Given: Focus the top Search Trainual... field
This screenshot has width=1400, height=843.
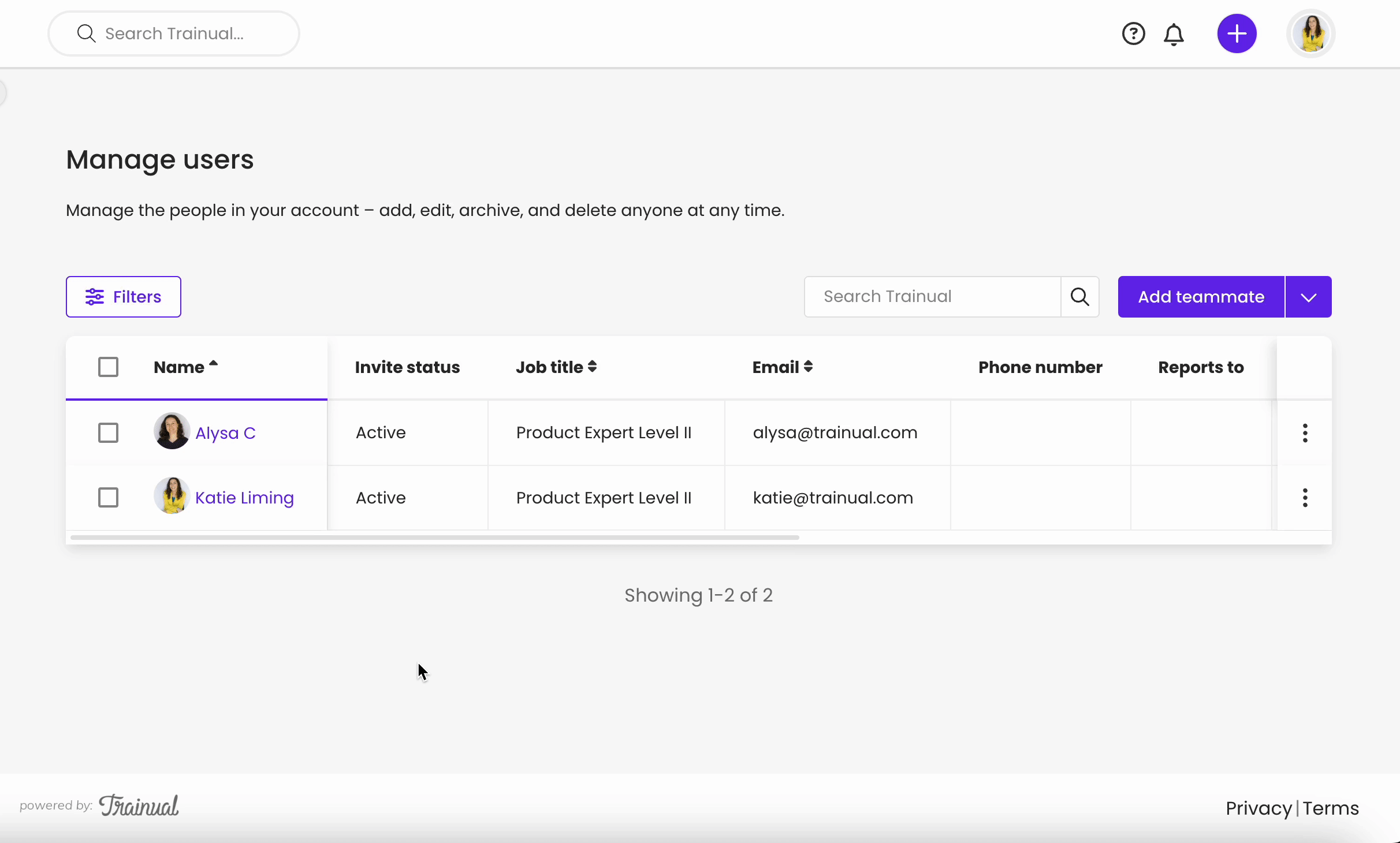Looking at the screenshot, I should tap(174, 33).
